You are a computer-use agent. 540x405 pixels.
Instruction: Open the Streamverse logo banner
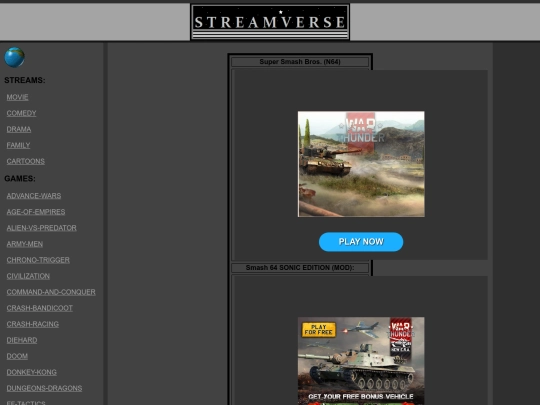tap(270, 22)
